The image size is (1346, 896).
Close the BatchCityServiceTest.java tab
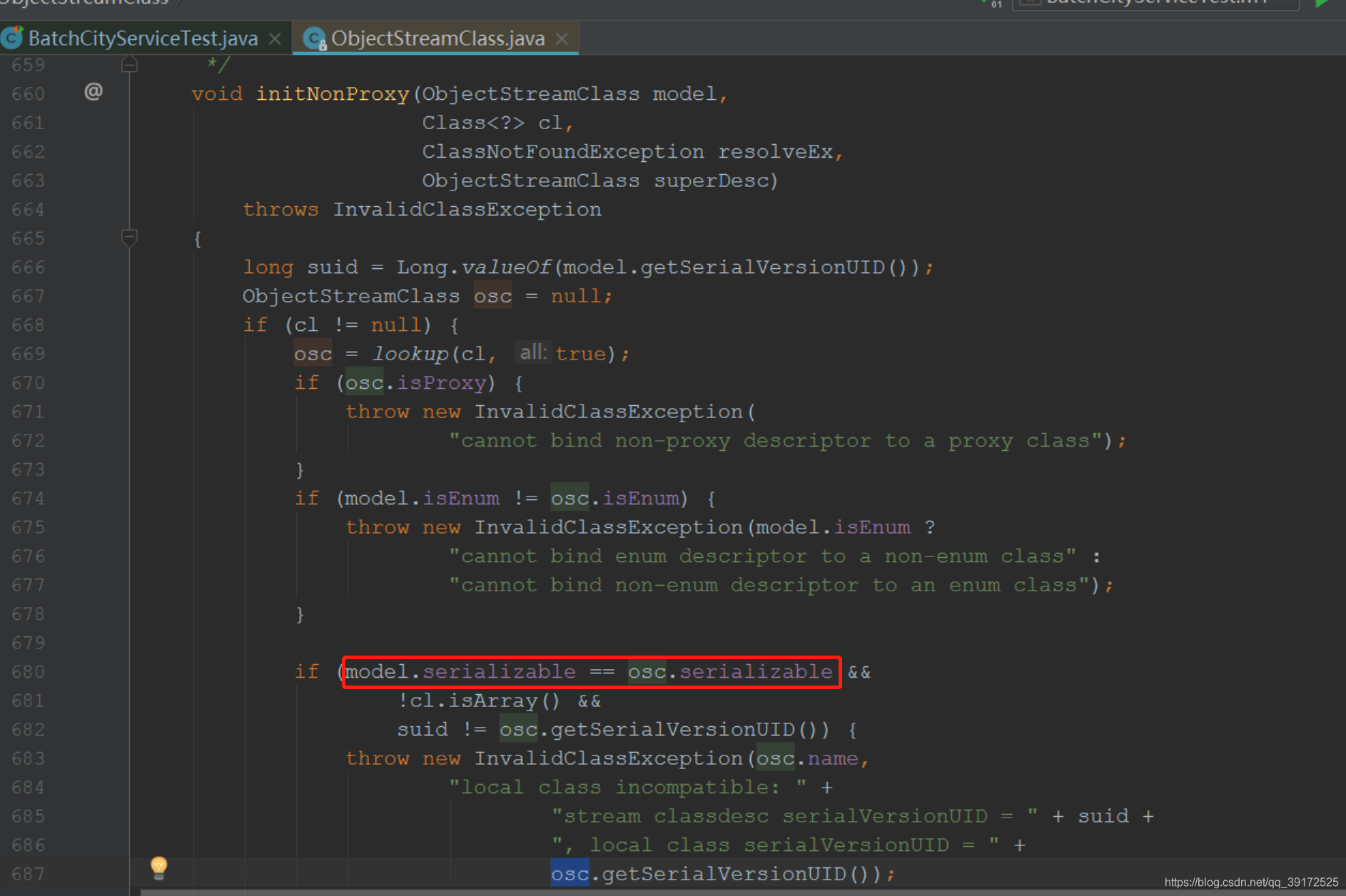[x=275, y=39]
